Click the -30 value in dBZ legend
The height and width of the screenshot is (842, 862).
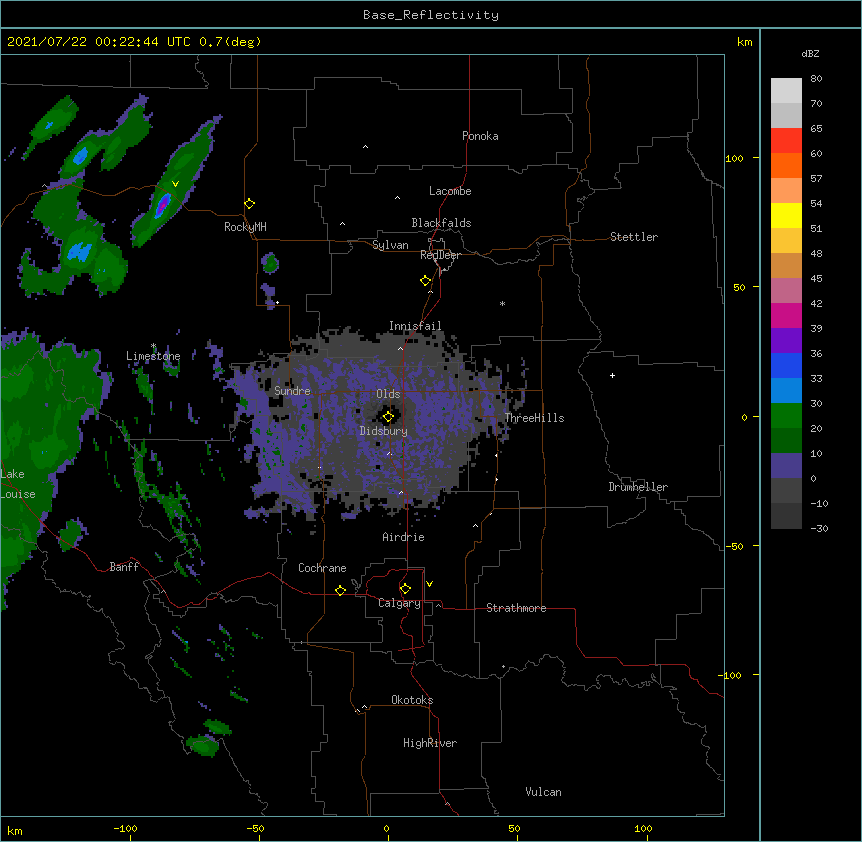[x=819, y=528]
